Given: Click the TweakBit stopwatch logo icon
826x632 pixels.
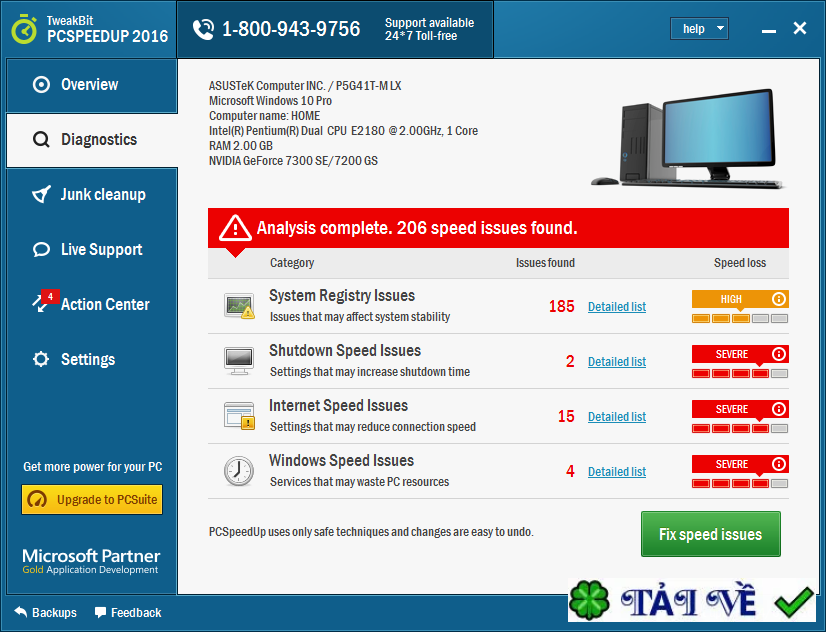Looking at the screenshot, I should (x=24, y=29).
